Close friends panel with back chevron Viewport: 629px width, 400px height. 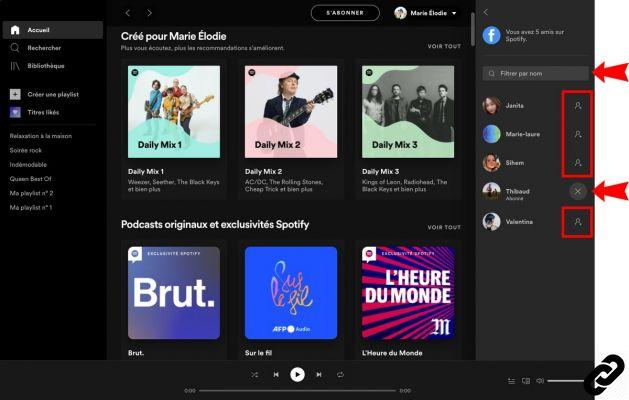[486, 12]
